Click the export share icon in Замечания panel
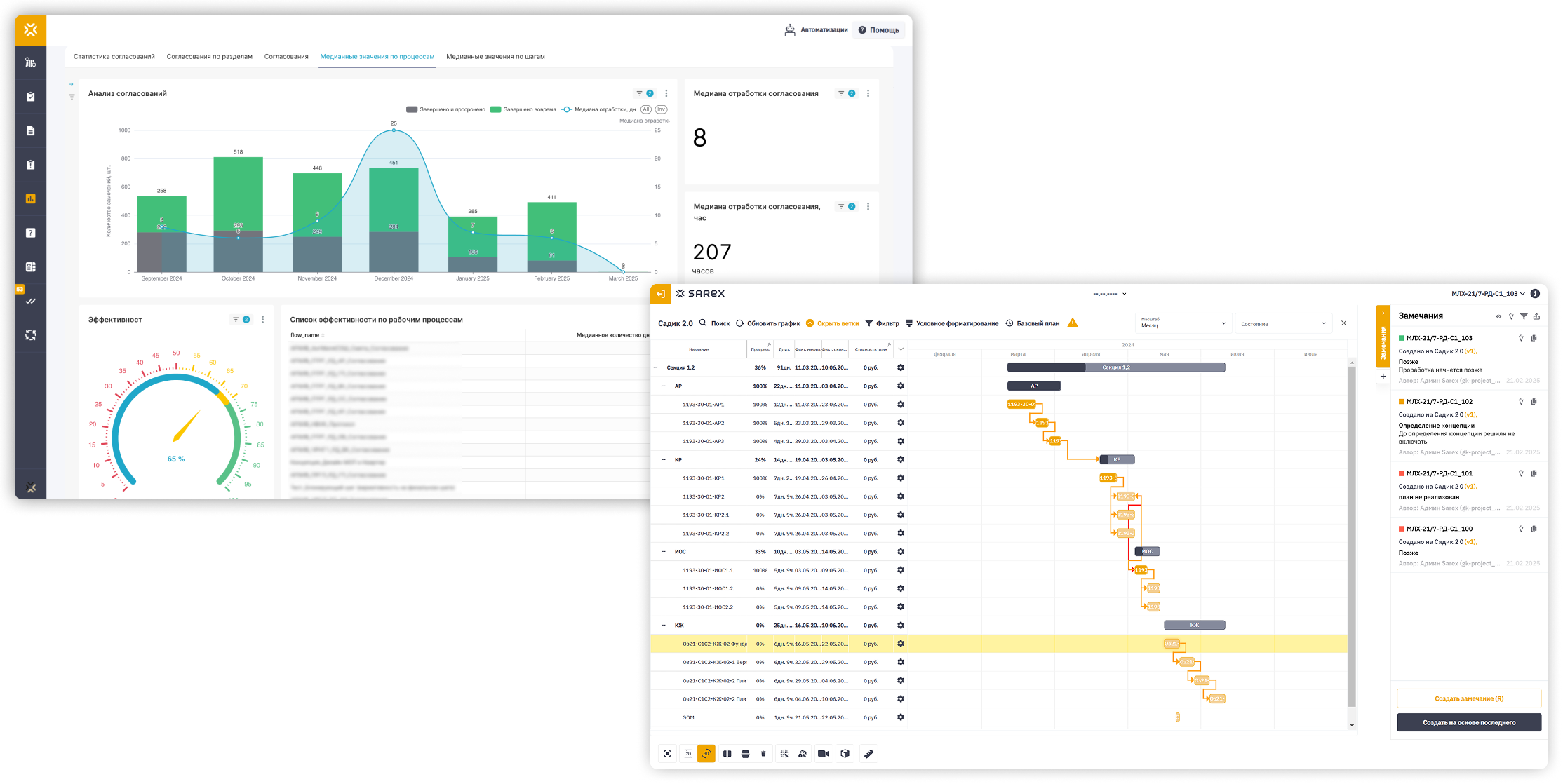This screenshot has width=1563, height=784. (x=1536, y=316)
